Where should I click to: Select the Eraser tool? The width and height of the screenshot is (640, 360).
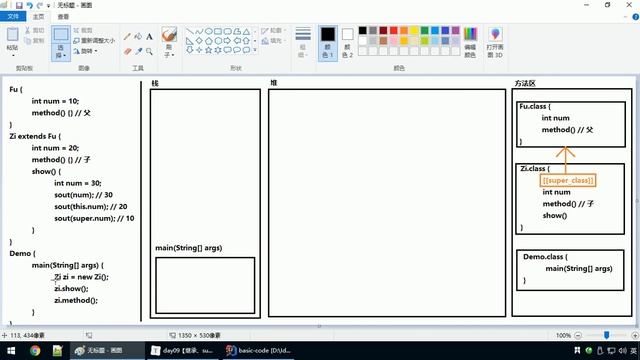tap(127, 51)
